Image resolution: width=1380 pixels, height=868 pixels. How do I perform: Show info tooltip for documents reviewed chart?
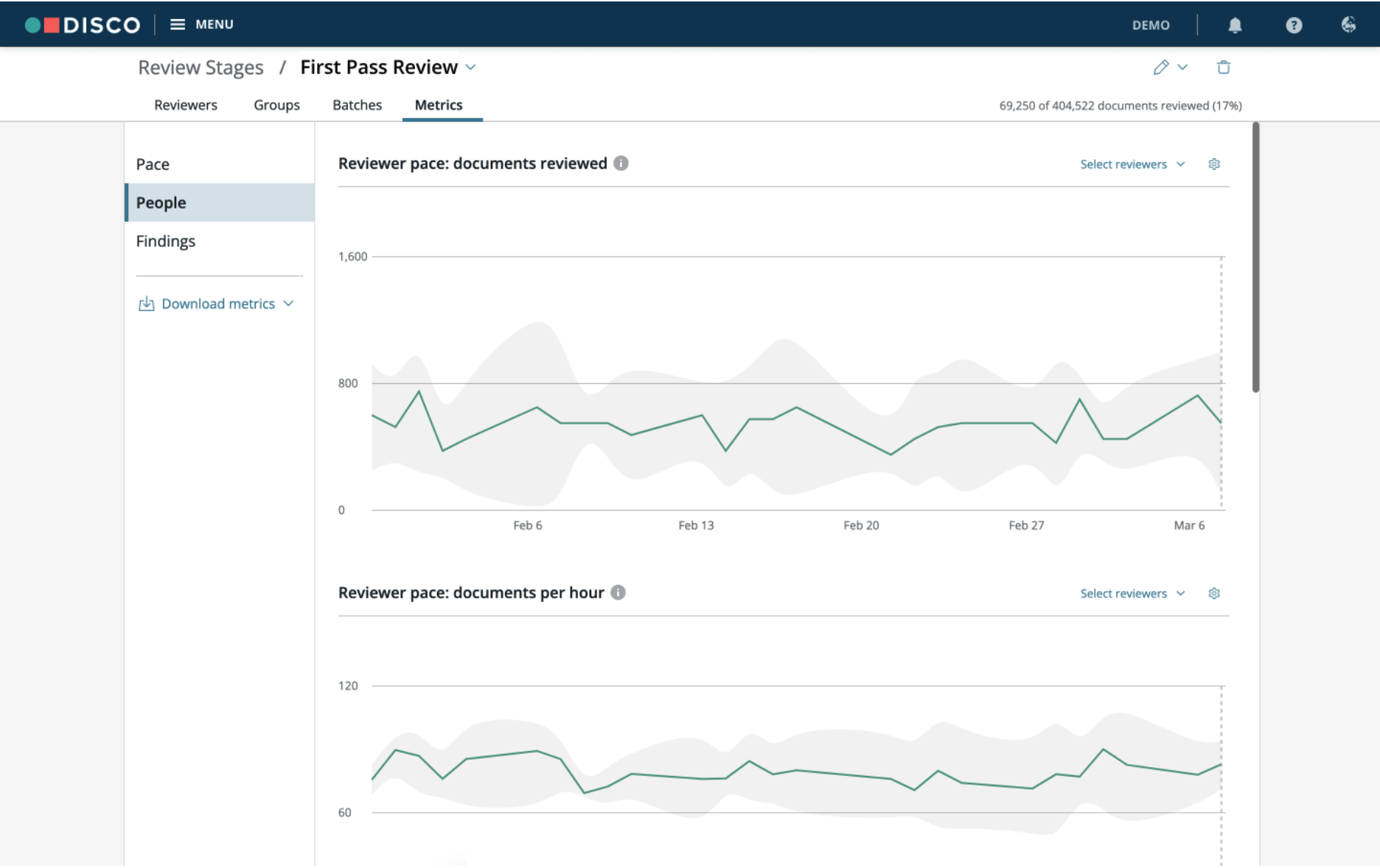click(x=621, y=163)
